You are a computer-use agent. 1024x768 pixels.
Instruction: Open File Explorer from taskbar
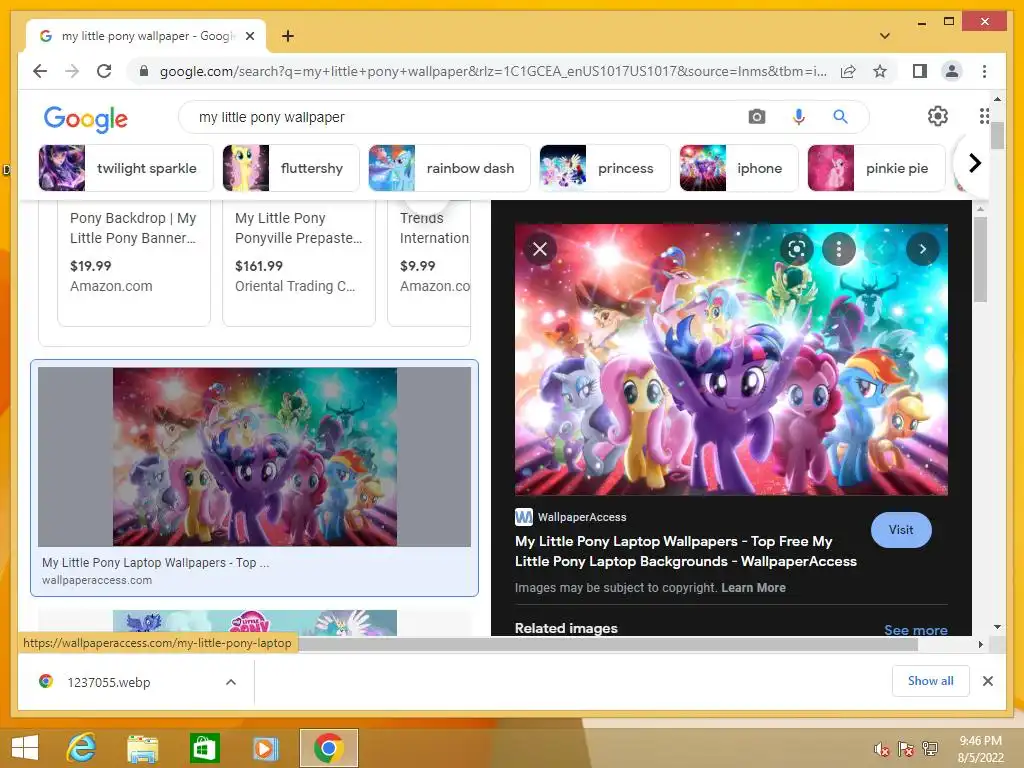142,748
